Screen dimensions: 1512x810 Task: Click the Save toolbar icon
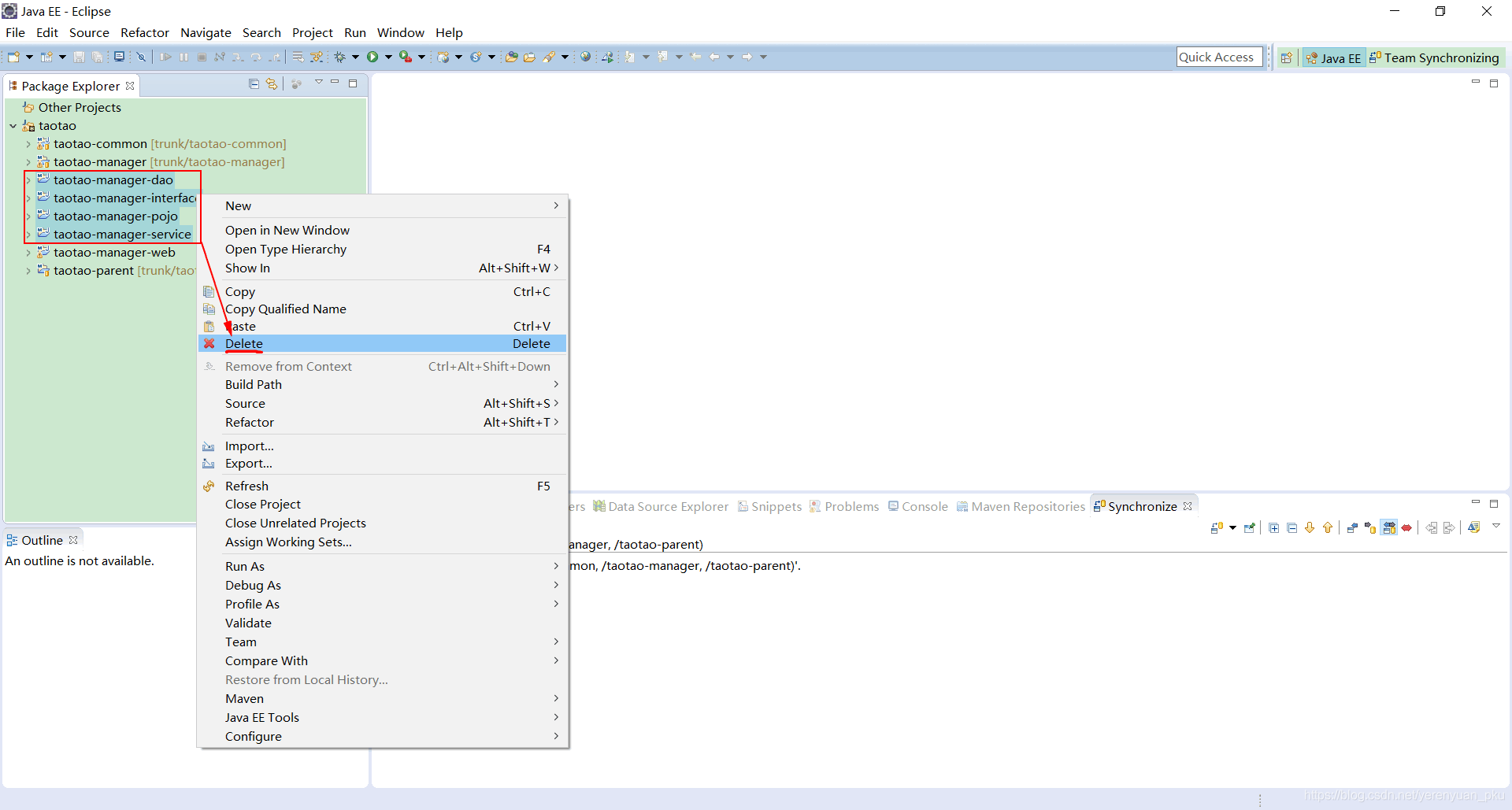tap(79, 57)
